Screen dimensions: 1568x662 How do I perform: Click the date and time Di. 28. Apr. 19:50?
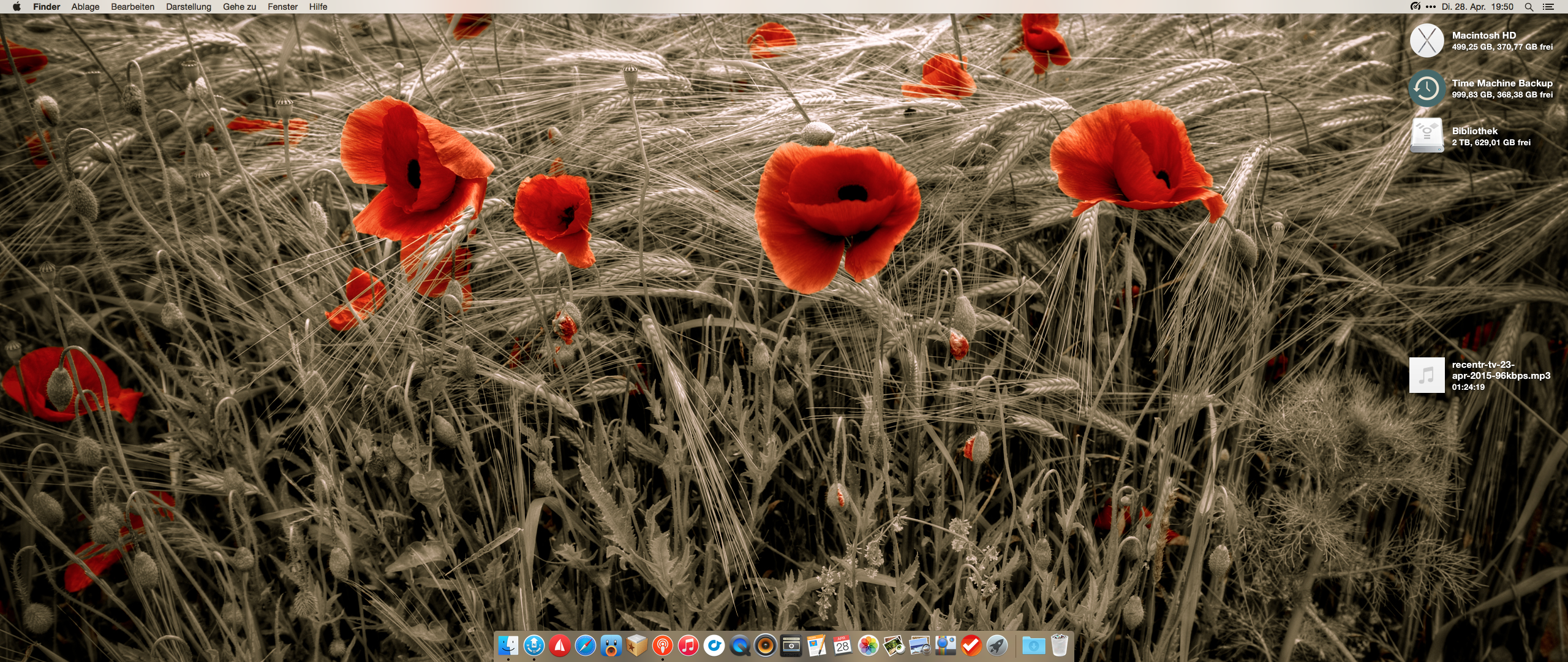pyautogui.click(x=1477, y=7)
